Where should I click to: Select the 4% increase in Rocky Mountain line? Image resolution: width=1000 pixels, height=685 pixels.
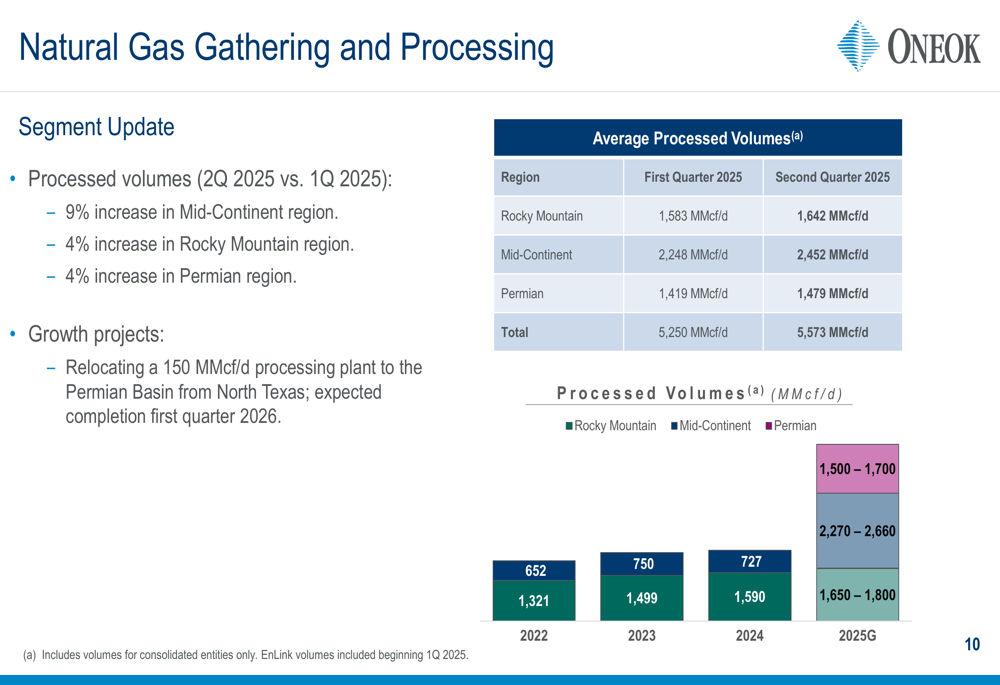pyautogui.click(x=209, y=244)
